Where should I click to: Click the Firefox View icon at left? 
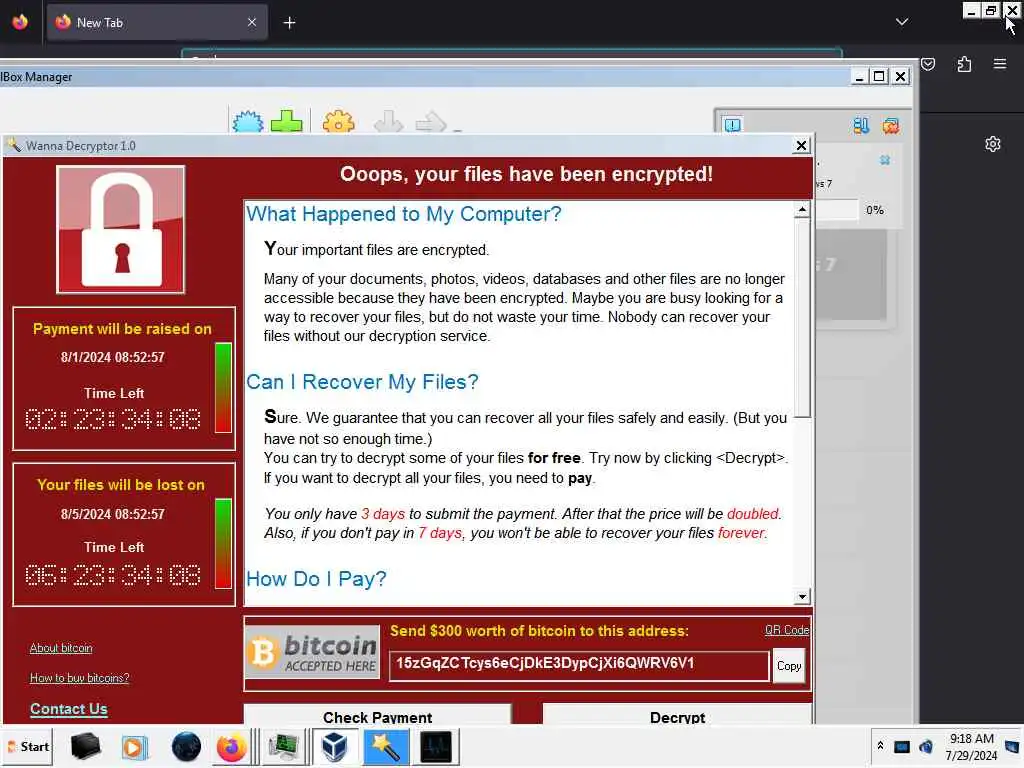20,22
